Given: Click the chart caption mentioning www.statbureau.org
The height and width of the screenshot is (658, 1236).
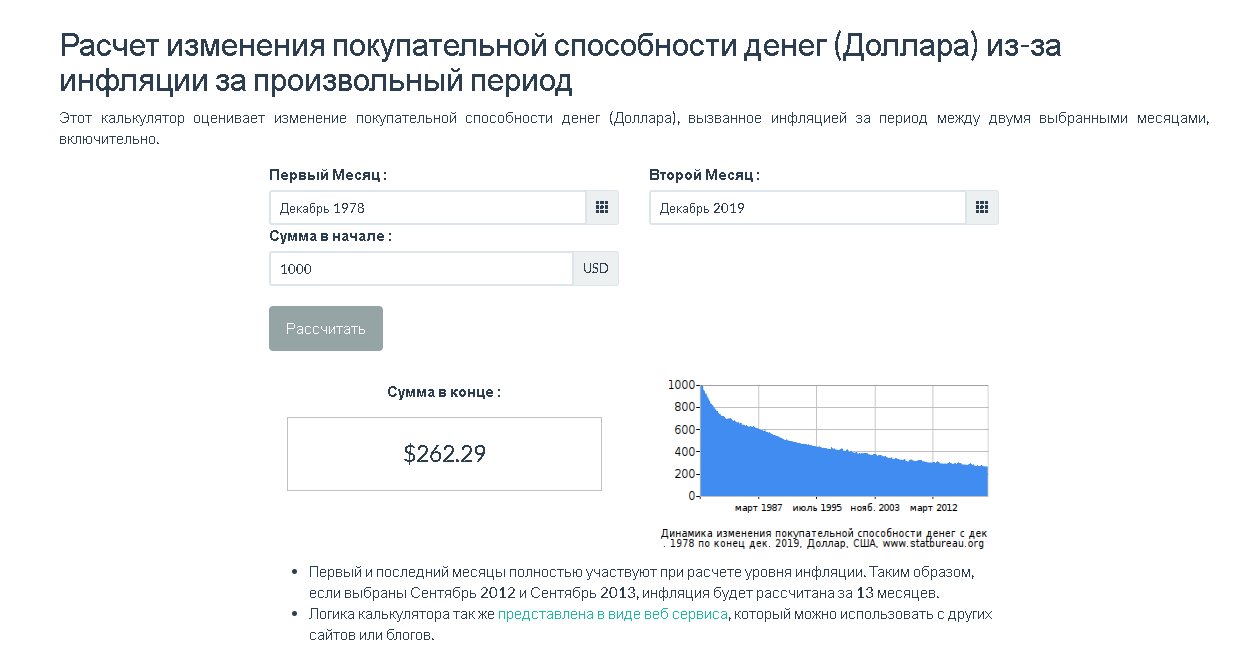Looking at the screenshot, I should [824, 538].
